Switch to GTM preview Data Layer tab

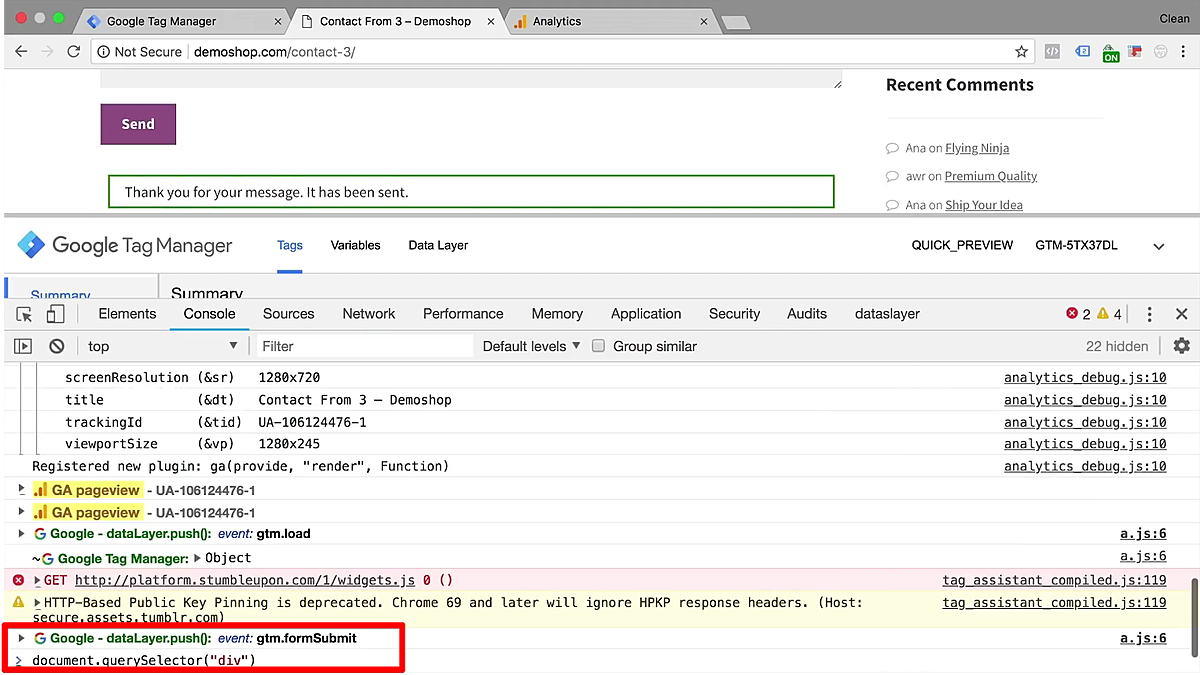point(438,245)
